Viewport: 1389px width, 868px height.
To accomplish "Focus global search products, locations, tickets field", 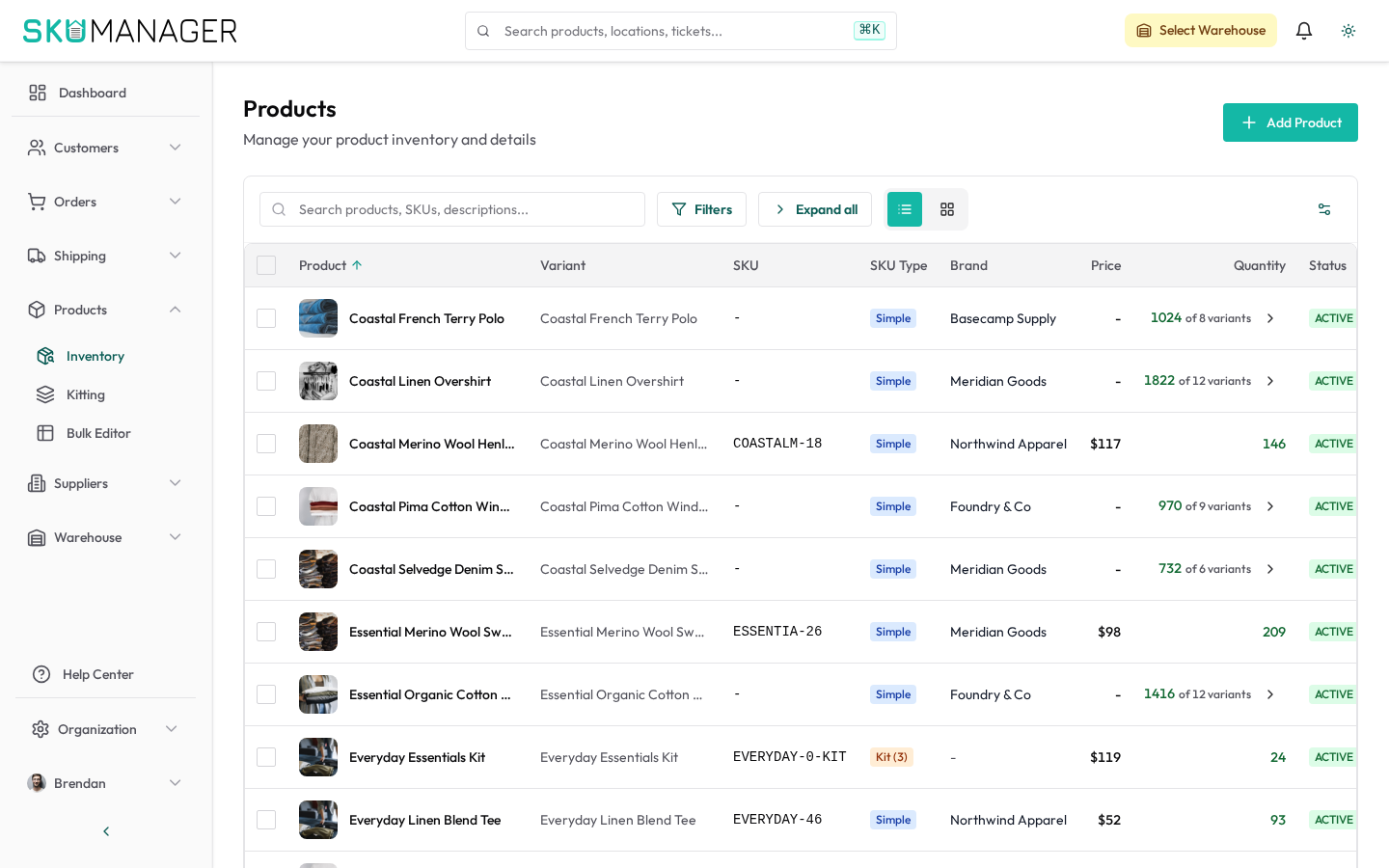I will pyautogui.click(x=681, y=31).
